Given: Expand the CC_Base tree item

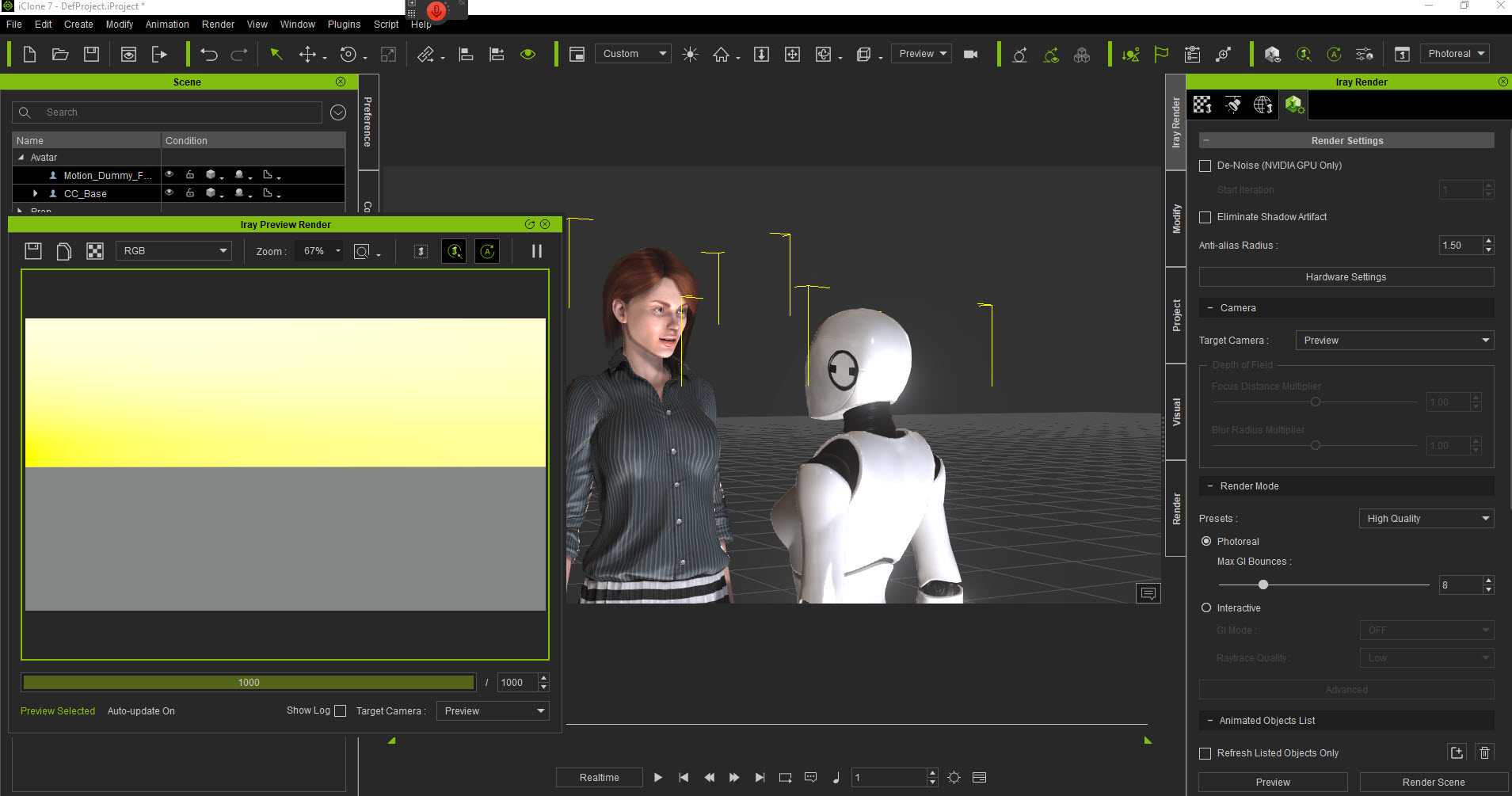Looking at the screenshot, I should point(35,193).
